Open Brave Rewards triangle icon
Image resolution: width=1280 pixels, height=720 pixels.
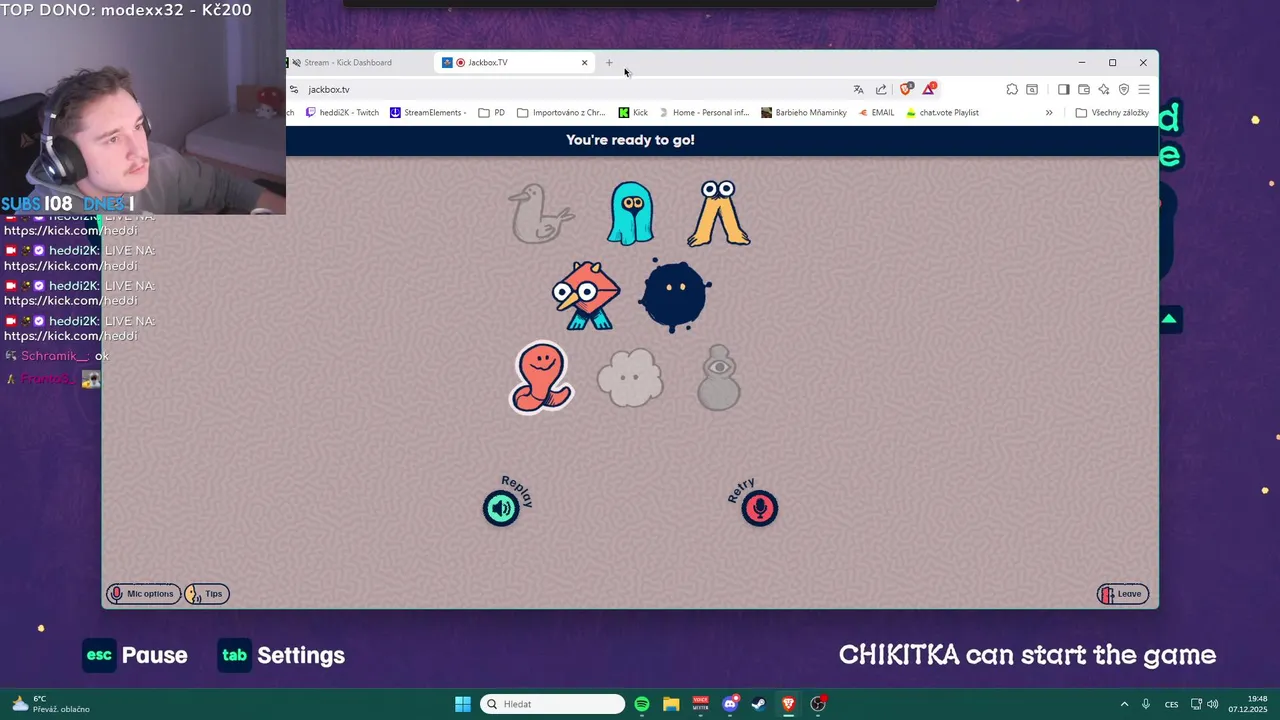tap(929, 89)
